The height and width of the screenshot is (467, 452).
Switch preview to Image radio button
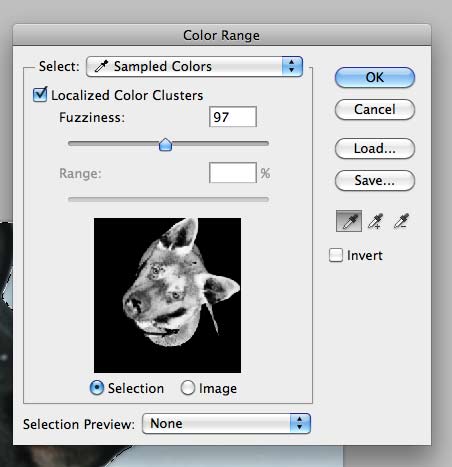(188, 388)
